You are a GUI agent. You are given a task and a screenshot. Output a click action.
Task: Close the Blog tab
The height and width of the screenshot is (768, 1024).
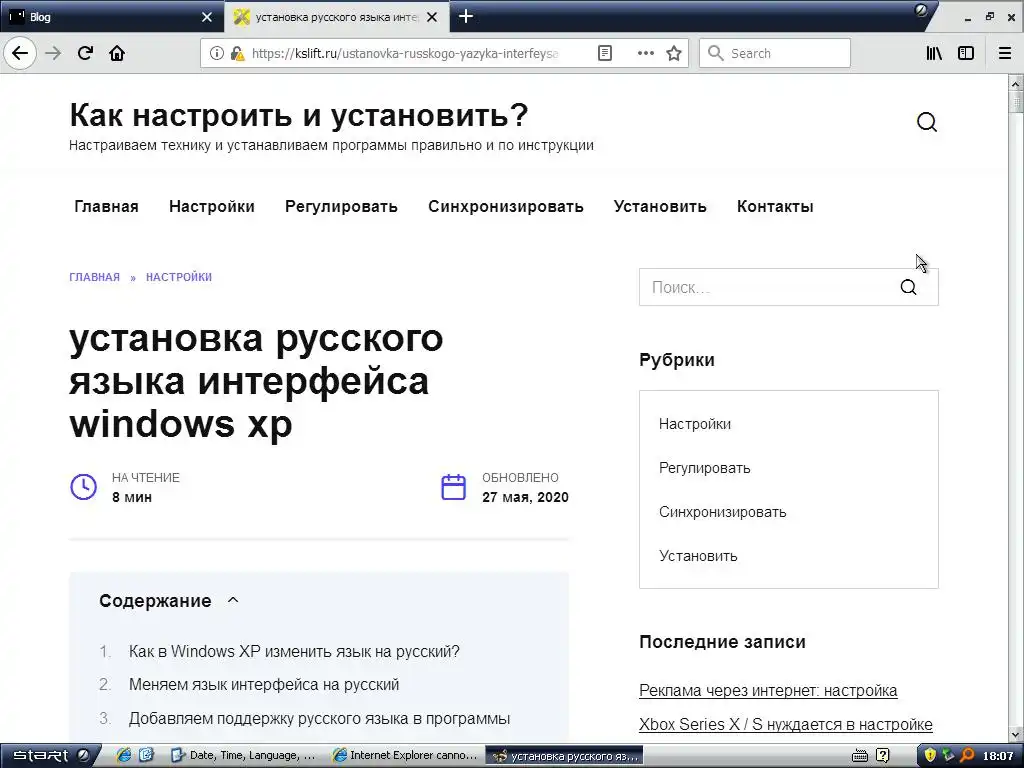tap(207, 17)
